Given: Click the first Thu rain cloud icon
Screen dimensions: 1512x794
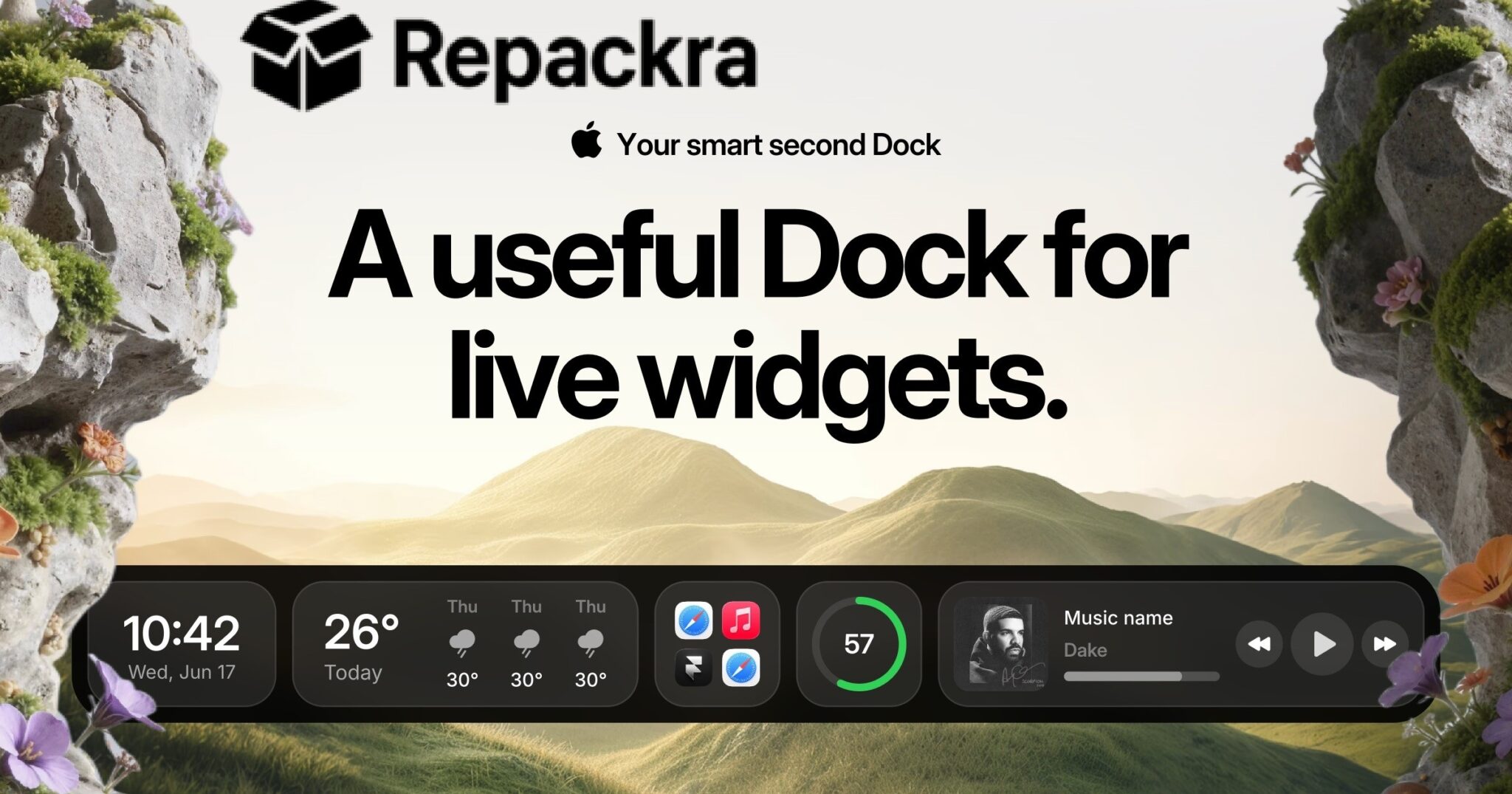Looking at the screenshot, I should [x=462, y=643].
